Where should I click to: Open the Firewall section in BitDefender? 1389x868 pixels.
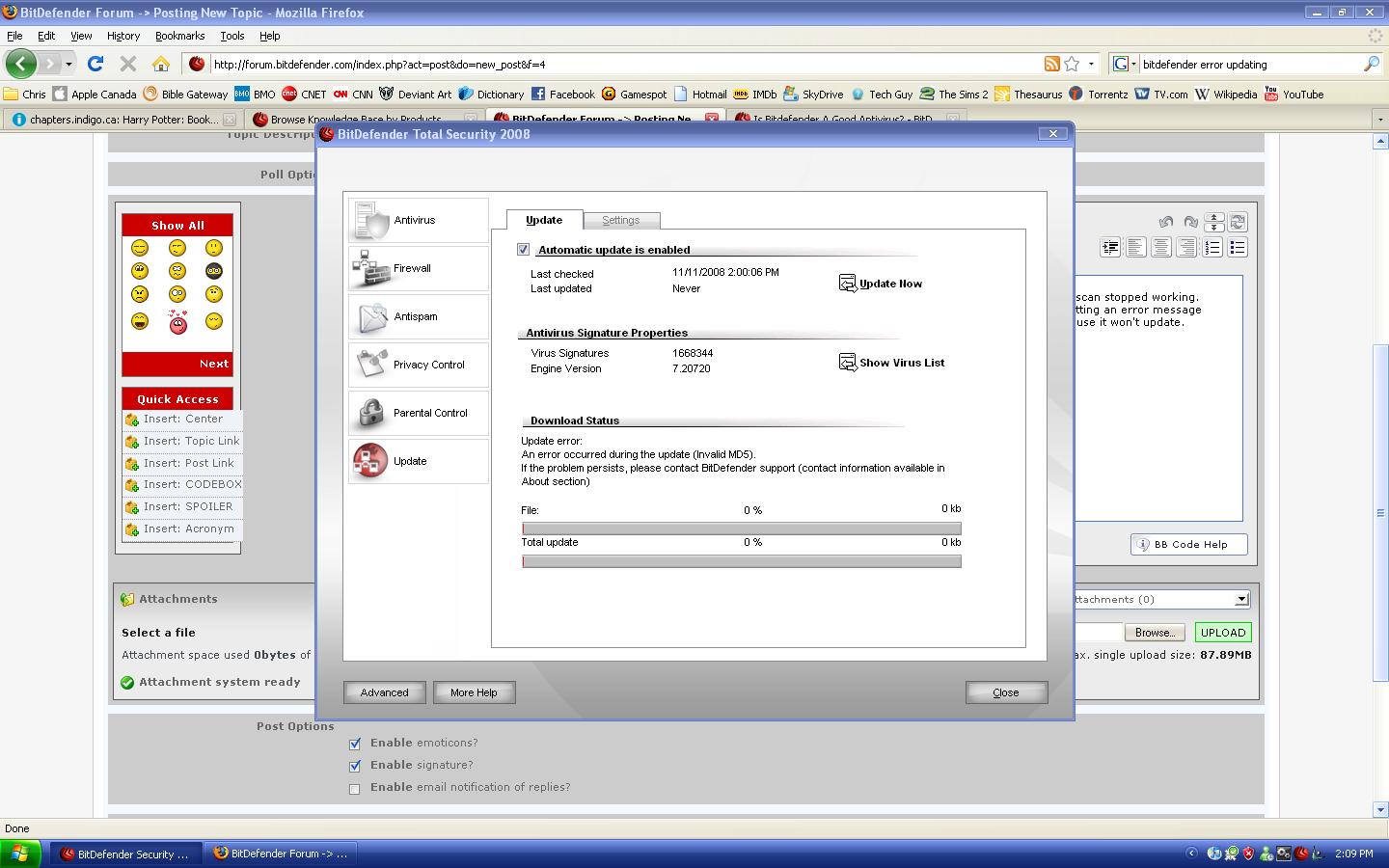coord(418,268)
